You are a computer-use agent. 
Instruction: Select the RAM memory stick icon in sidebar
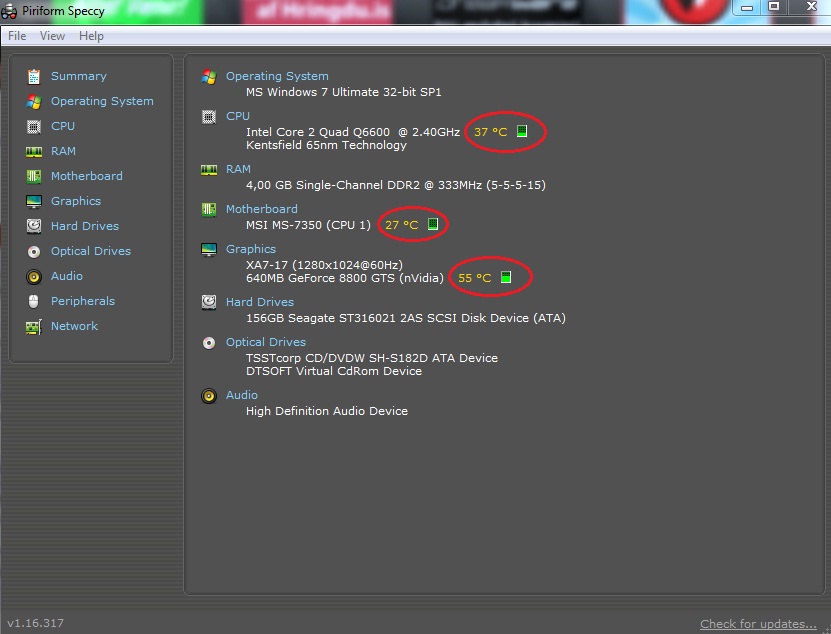tap(34, 152)
